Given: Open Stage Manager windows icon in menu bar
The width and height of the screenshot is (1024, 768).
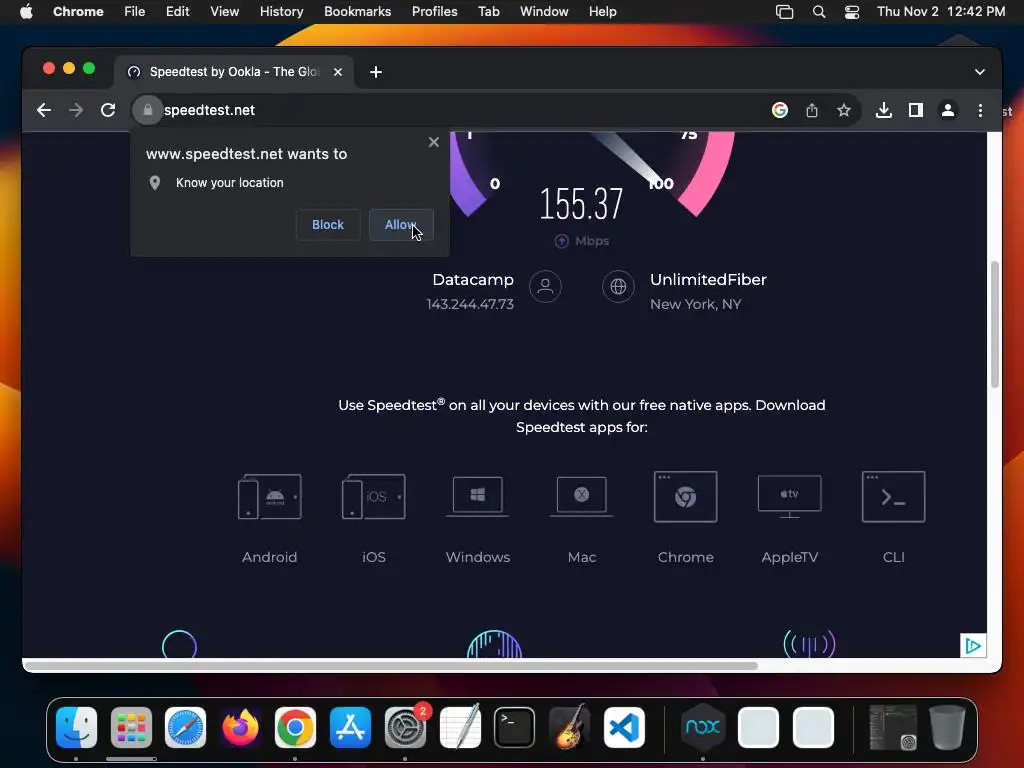Looking at the screenshot, I should pyautogui.click(x=784, y=12).
